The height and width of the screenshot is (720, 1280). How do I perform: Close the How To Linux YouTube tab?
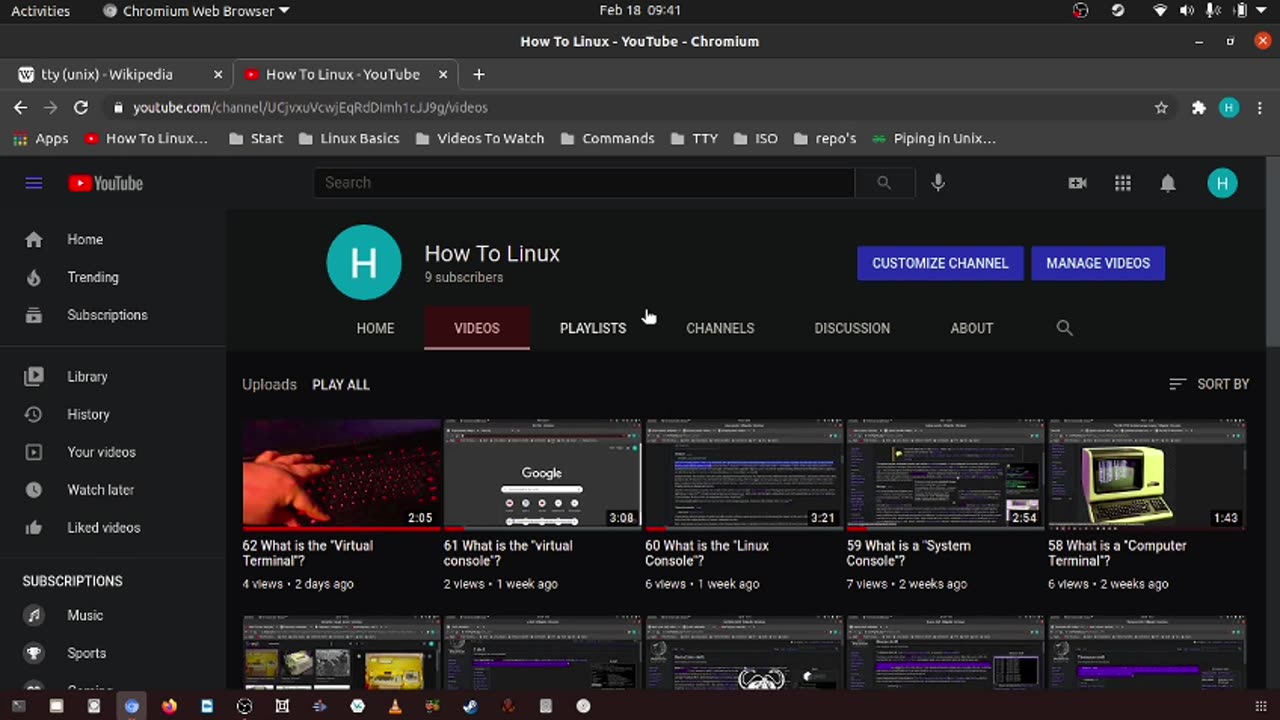[x=442, y=74]
